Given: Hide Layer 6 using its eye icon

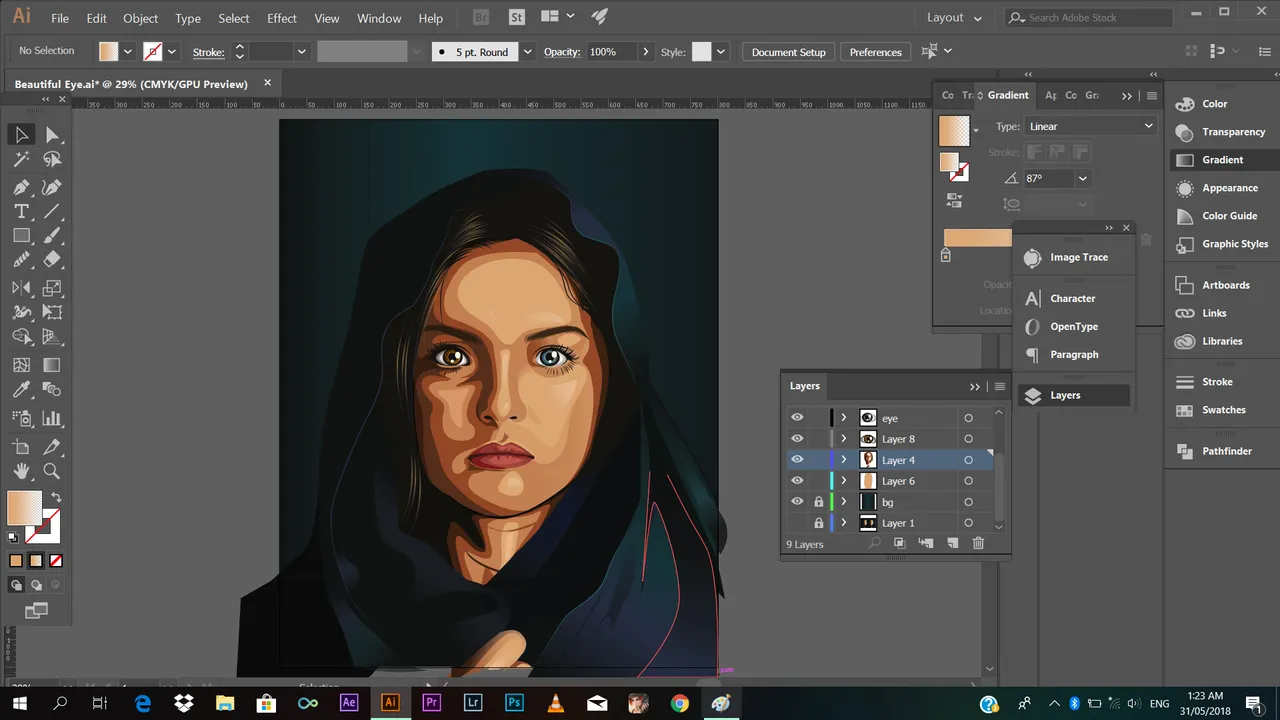Looking at the screenshot, I should (x=797, y=481).
